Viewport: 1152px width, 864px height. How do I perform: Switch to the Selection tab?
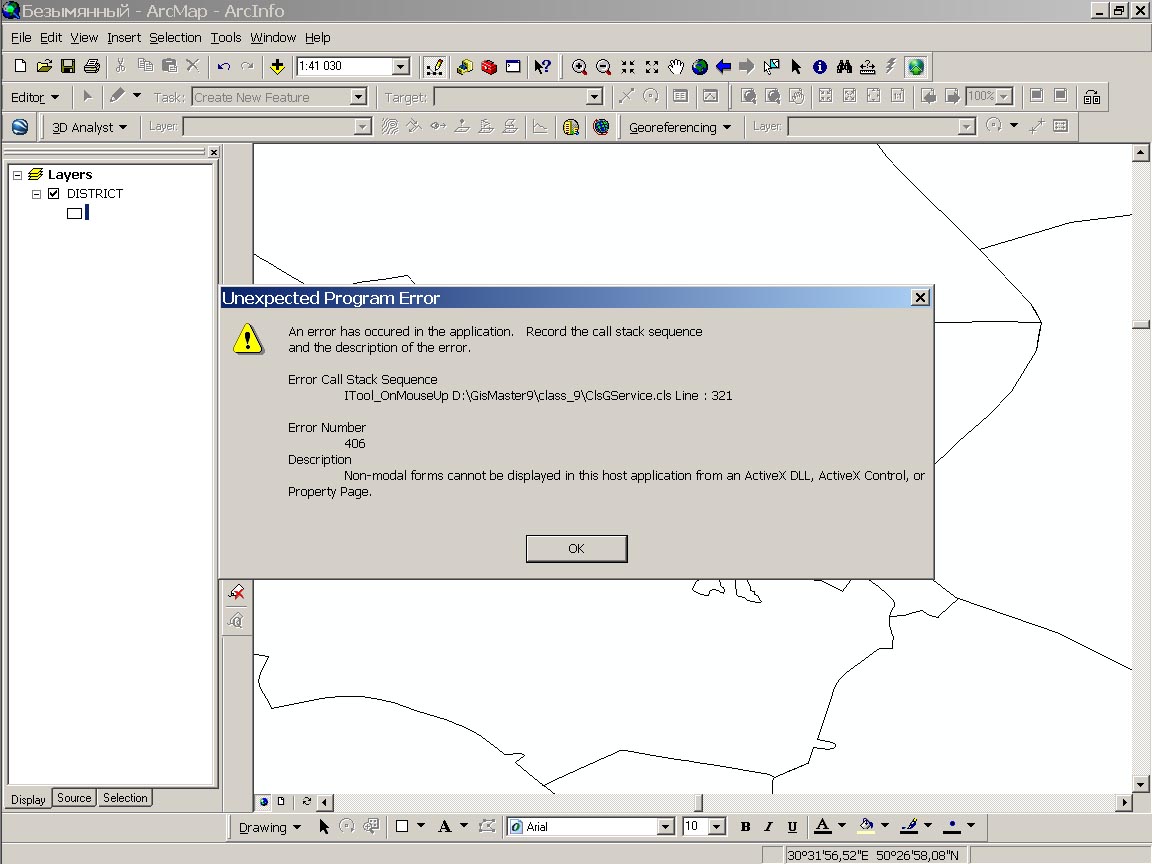125,798
